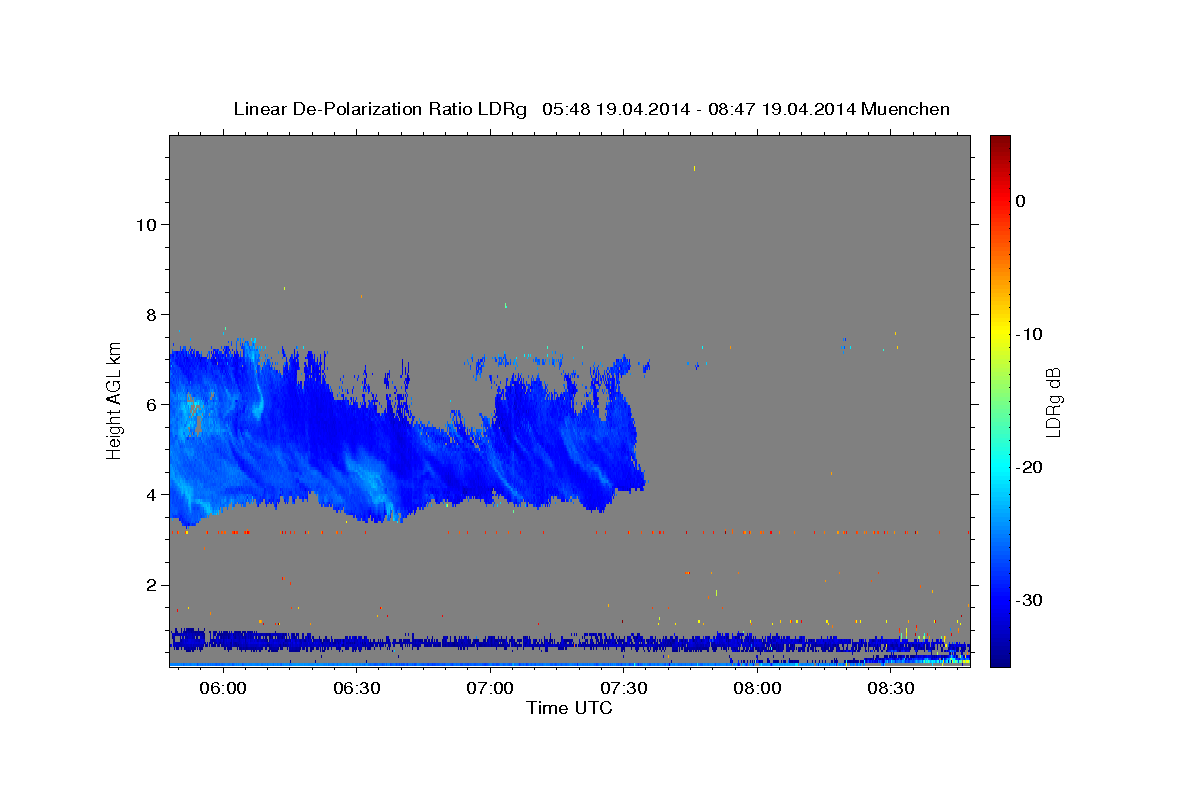Click the height tick label 10

coord(145,224)
